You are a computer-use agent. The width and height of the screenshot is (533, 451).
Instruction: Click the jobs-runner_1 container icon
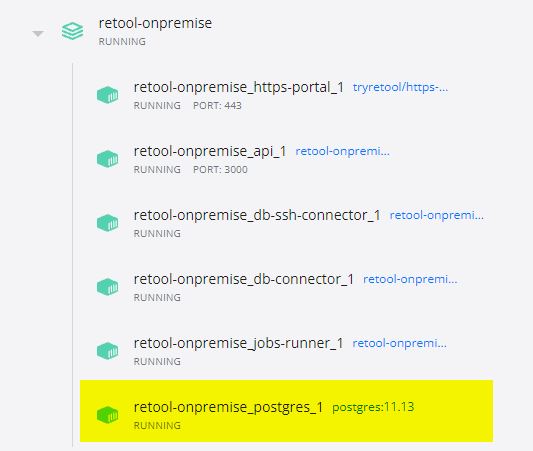[107, 351]
